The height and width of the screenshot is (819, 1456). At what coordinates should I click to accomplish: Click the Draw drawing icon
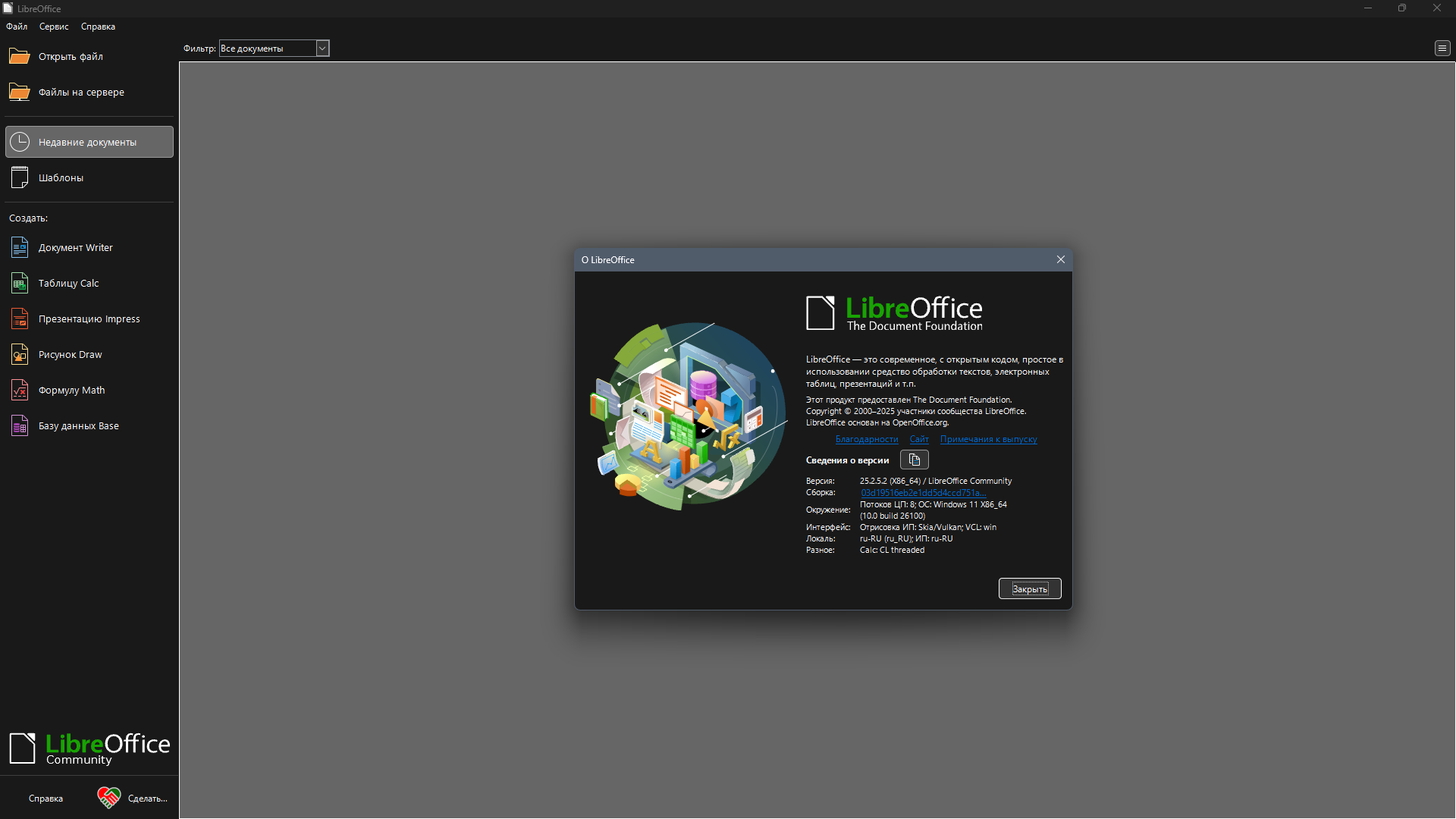(x=20, y=354)
